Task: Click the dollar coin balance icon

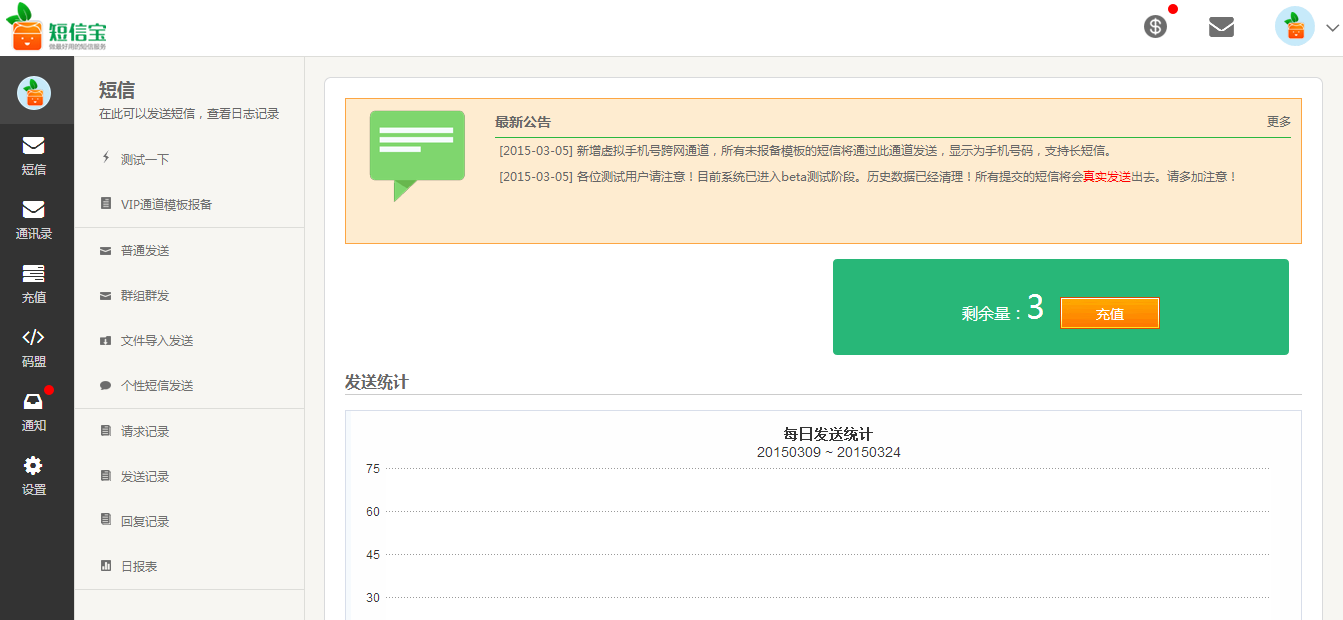Action: (x=1156, y=27)
